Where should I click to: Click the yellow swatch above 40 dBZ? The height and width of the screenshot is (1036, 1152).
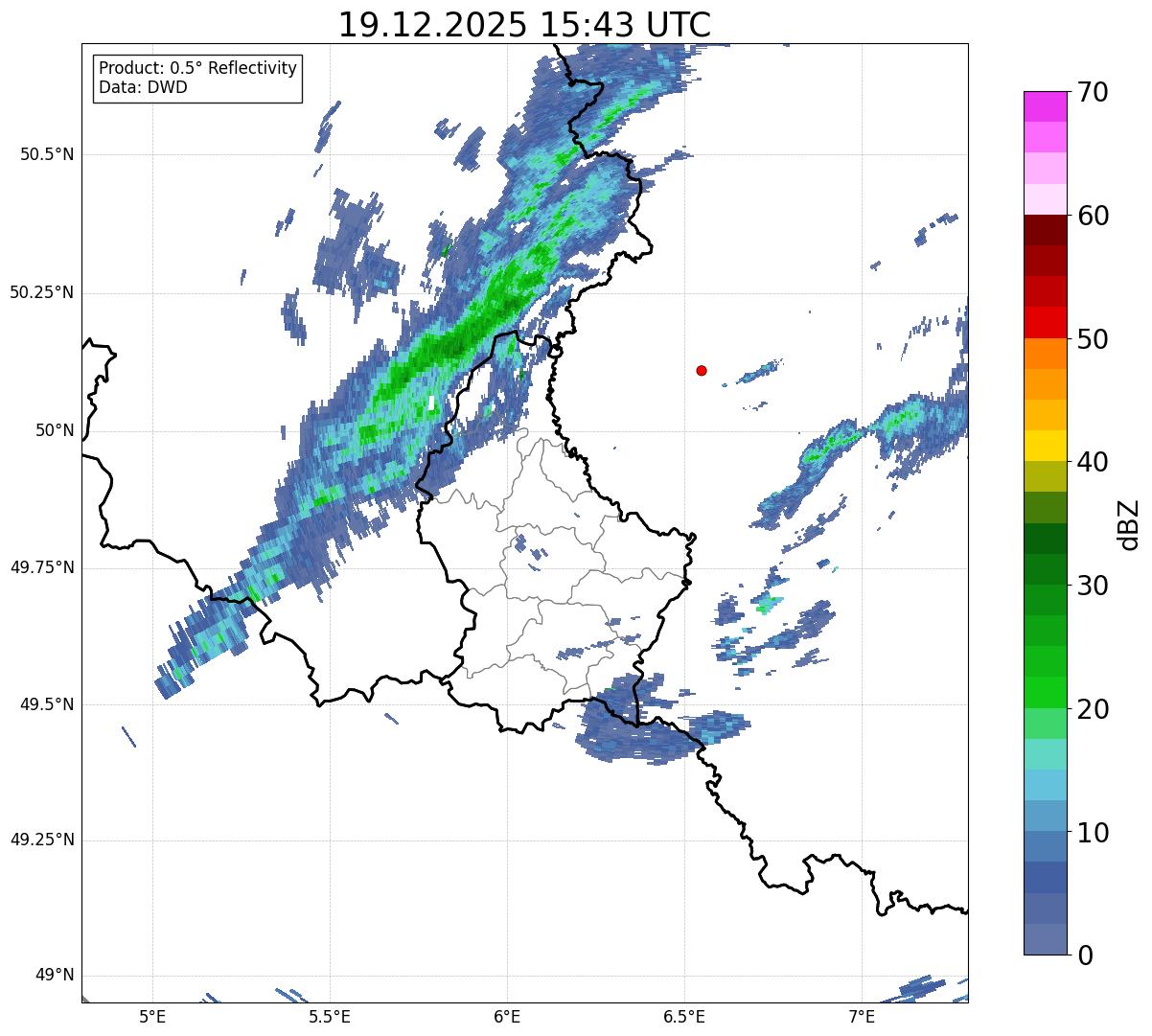point(1045,446)
